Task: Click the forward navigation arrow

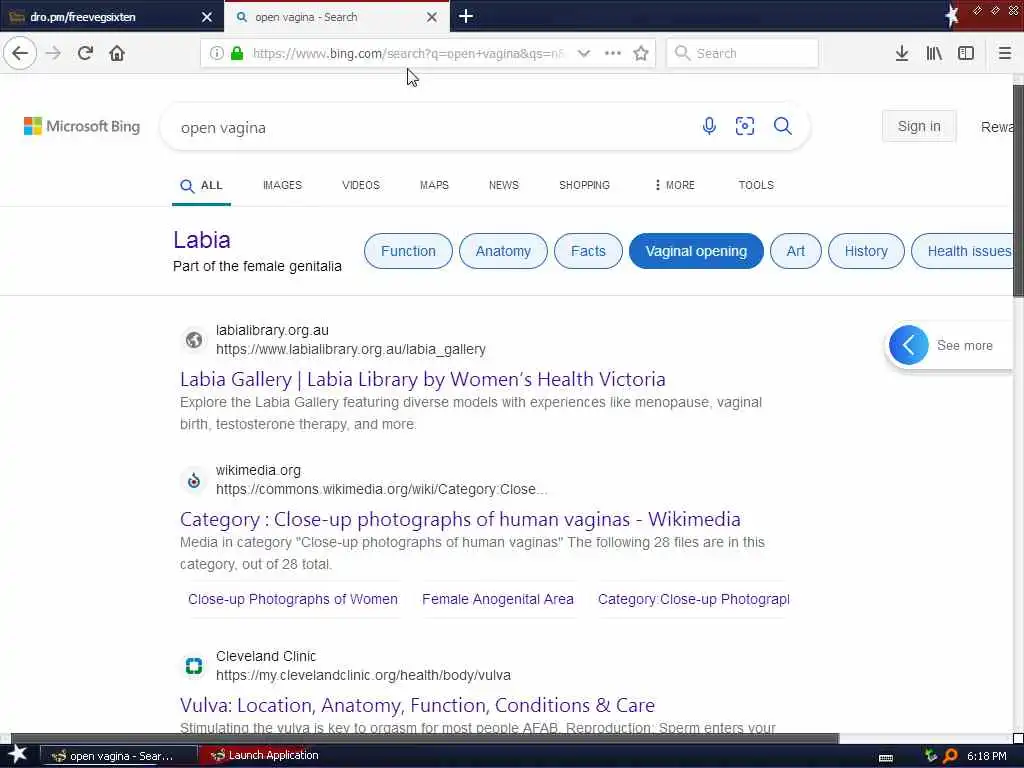Action: [x=54, y=53]
